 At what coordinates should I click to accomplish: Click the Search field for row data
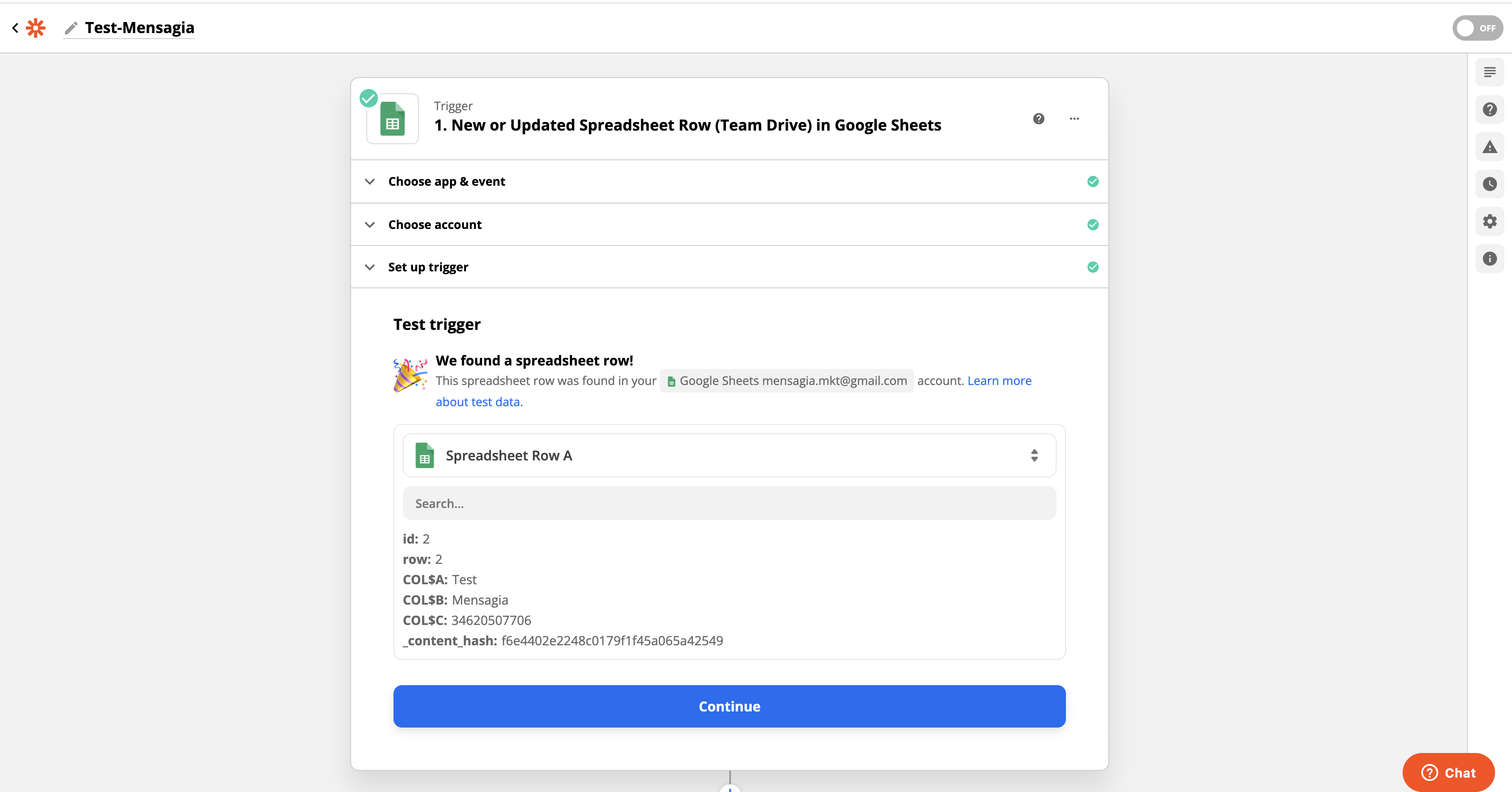click(728, 503)
